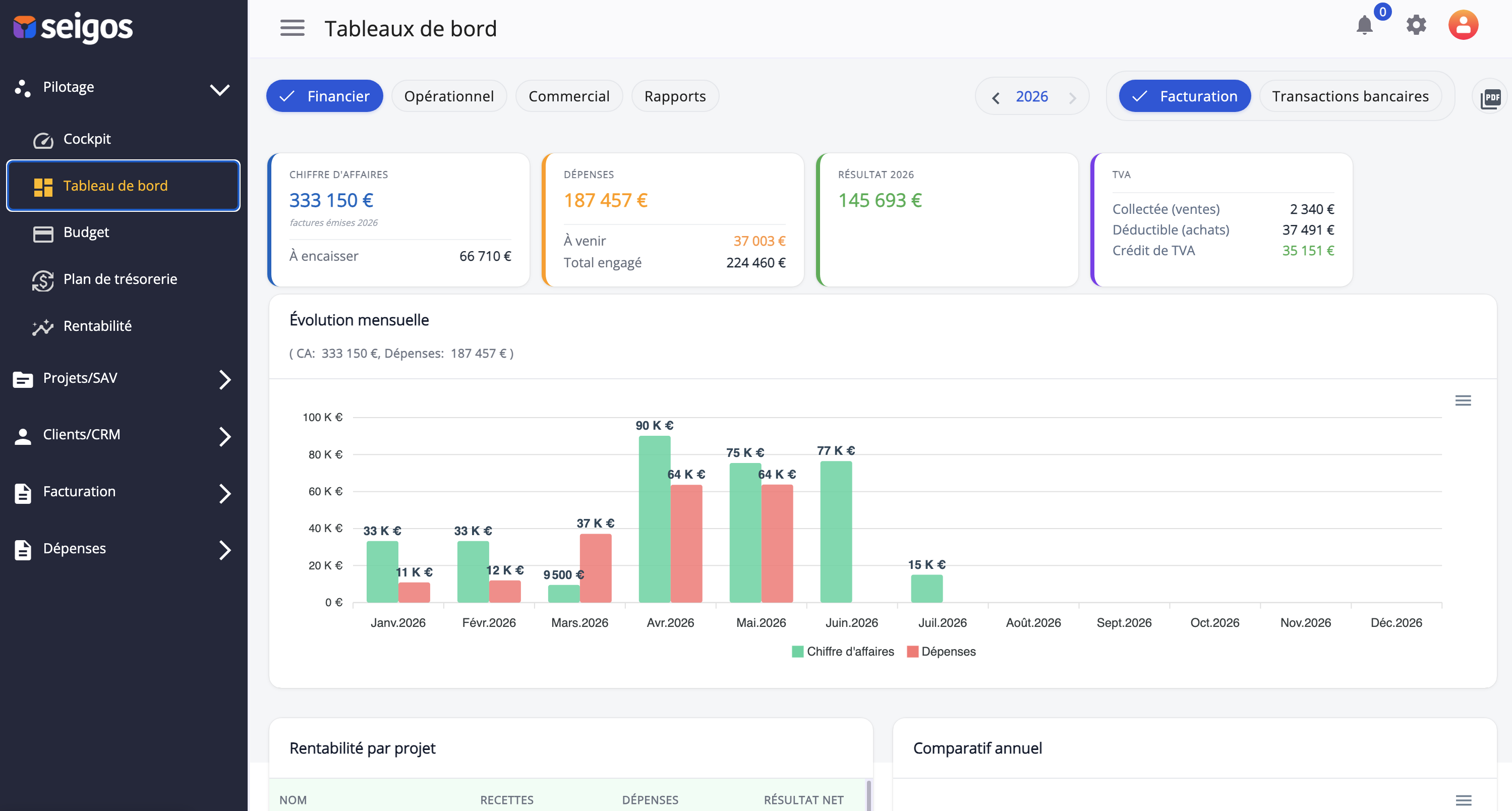Export dashboard with the PDF icon

point(1490,97)
